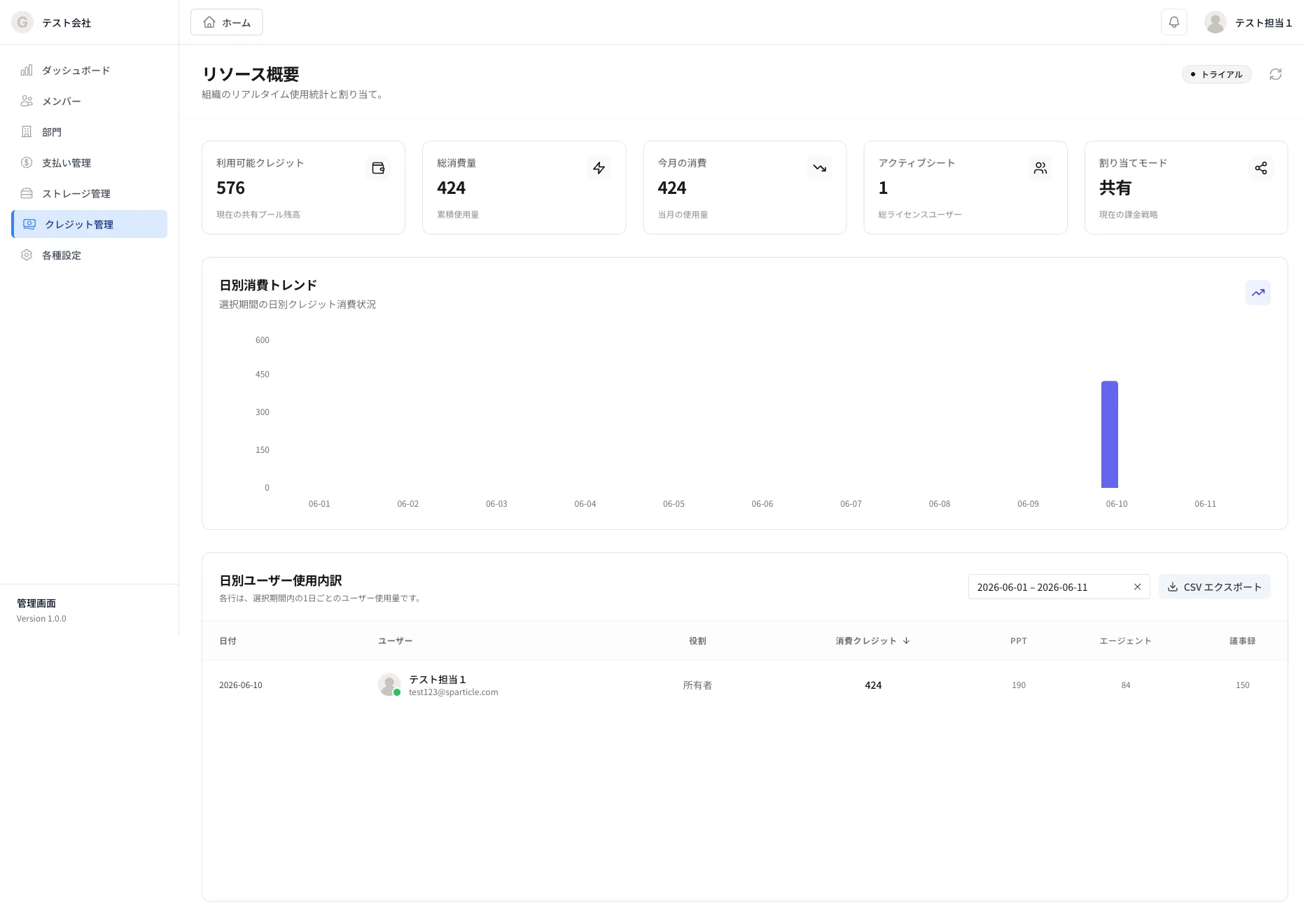Click the sort arrow next to 消費クレジット
Viewport: 1303px width, 924px height.
[906, 641]
